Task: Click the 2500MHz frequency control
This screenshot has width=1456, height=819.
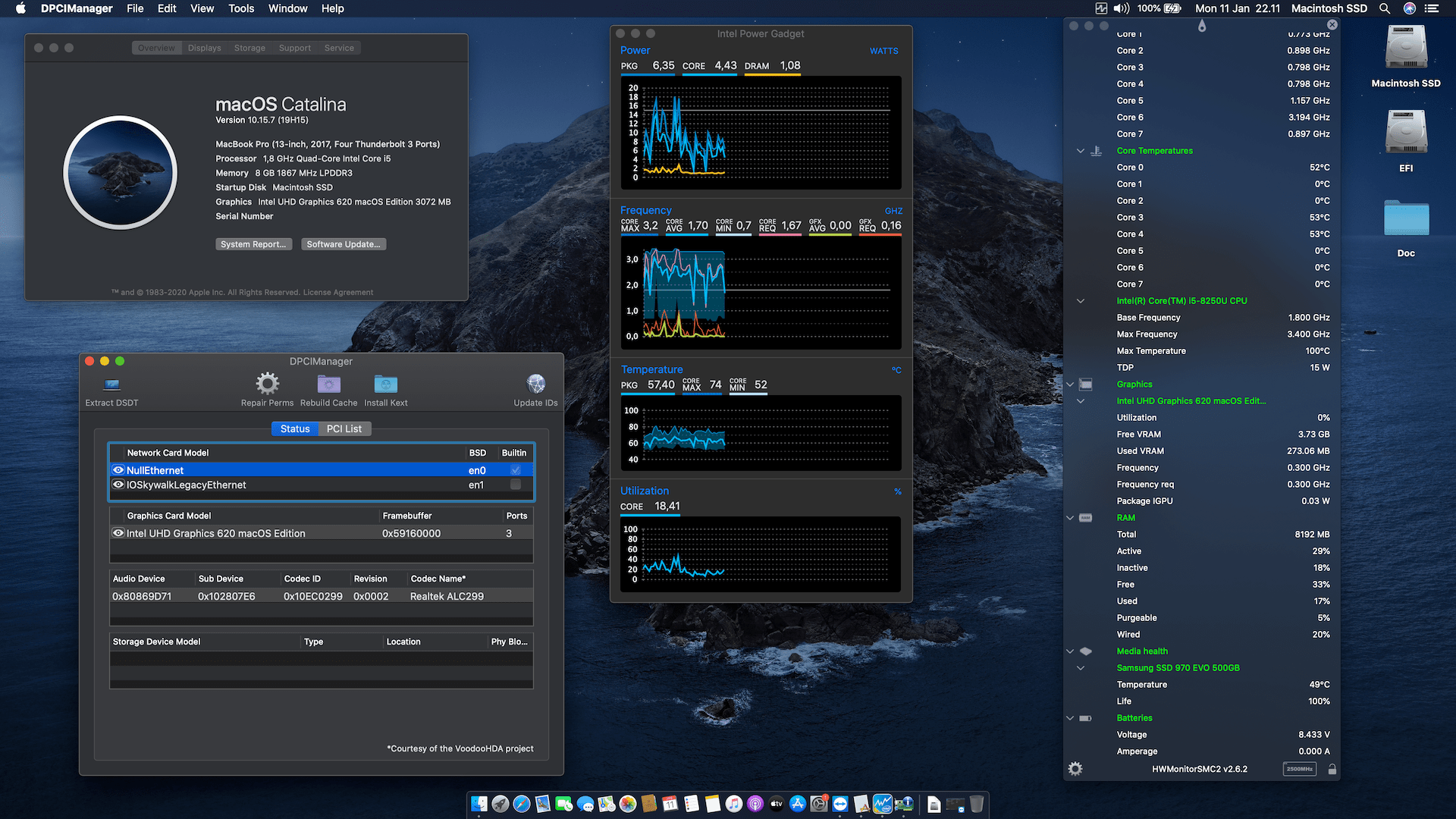Action: [x=1300, y=768]
